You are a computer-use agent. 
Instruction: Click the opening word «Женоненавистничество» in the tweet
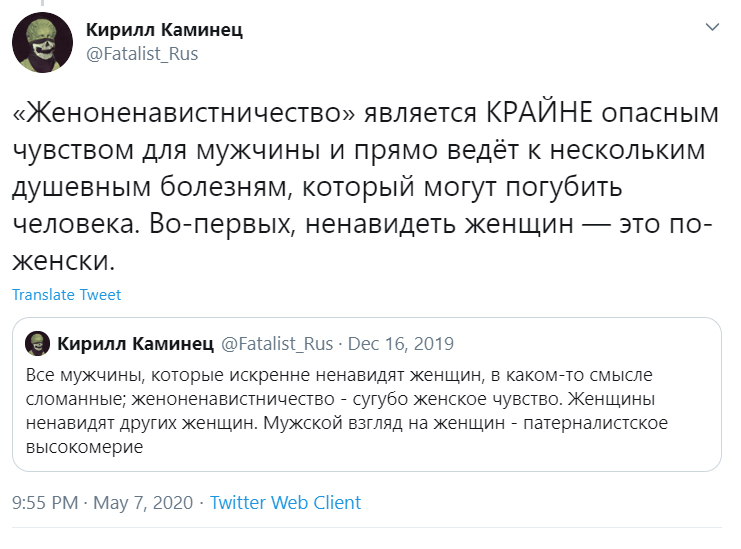pos(184,112)
